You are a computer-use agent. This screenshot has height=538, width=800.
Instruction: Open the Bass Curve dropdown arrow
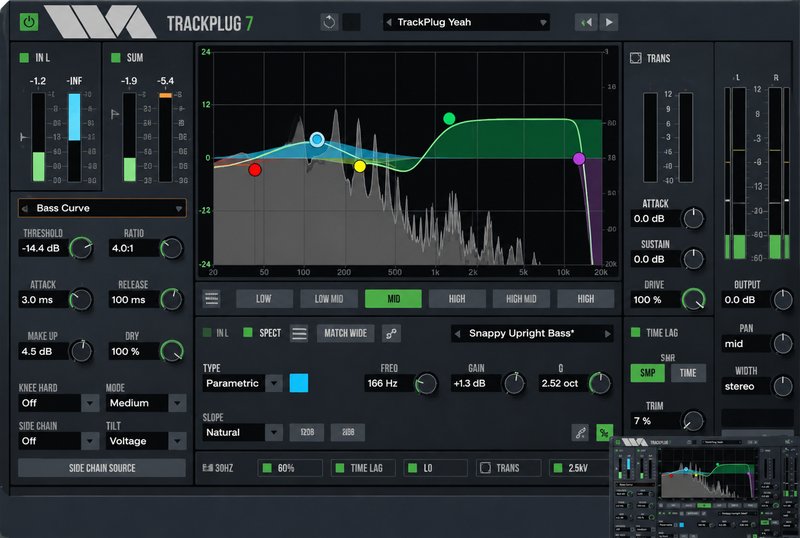[179, 208]
